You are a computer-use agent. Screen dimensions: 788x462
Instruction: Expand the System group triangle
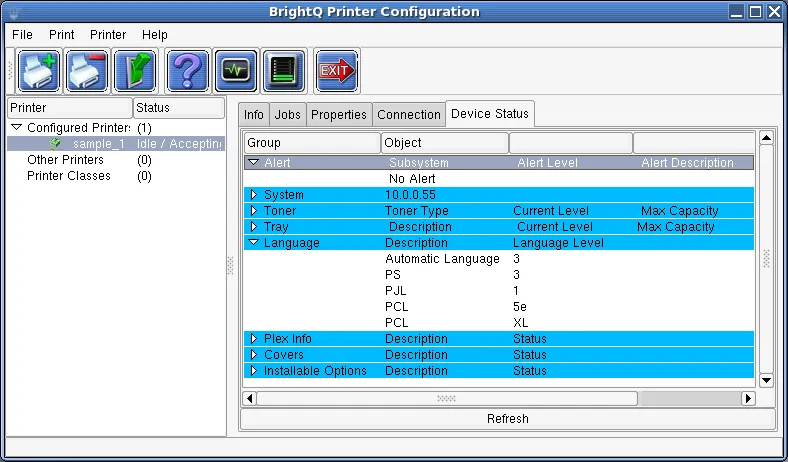pos(253,195)
